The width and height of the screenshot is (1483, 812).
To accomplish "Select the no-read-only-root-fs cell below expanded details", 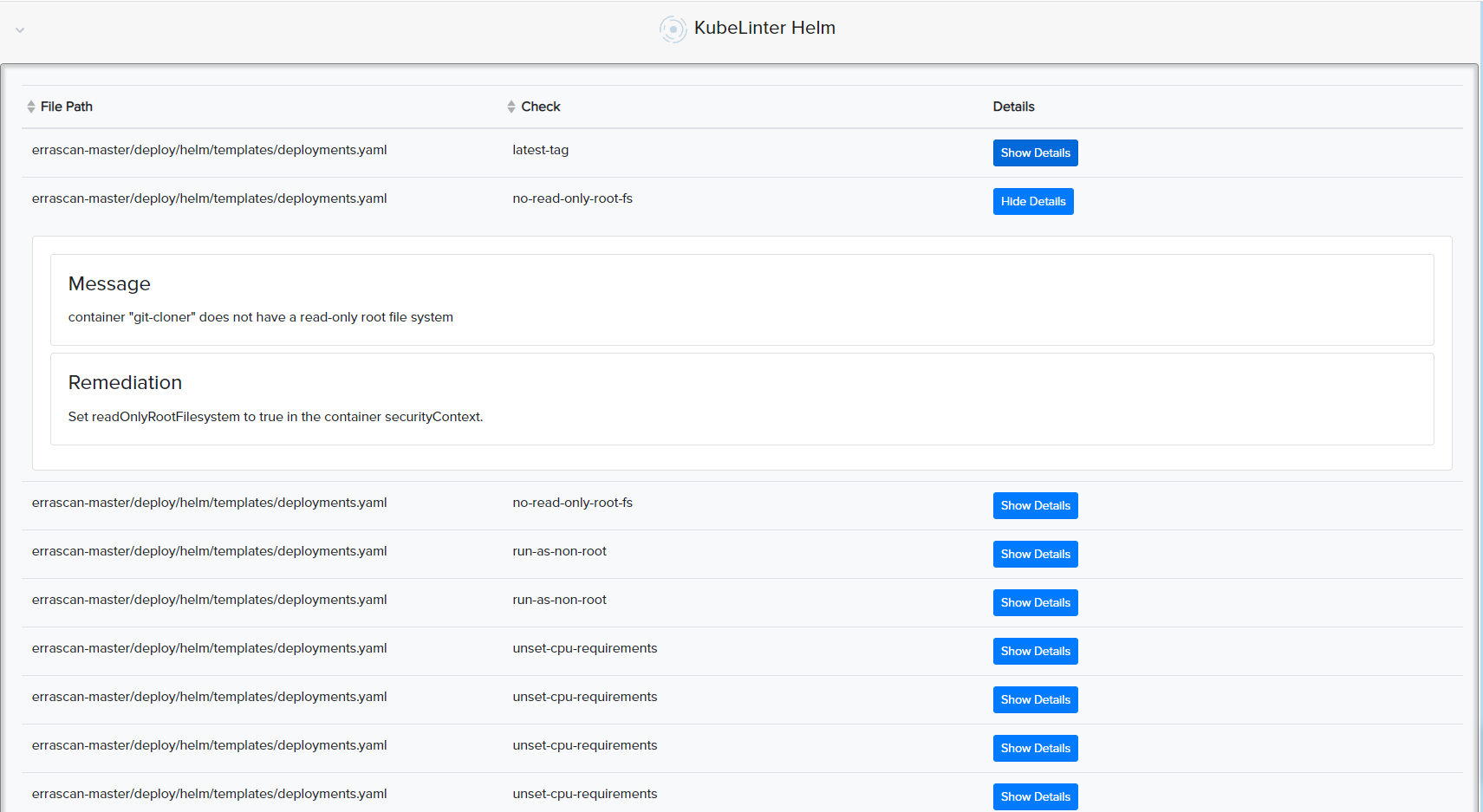I will pyautogui.click(x=573, y=503).
